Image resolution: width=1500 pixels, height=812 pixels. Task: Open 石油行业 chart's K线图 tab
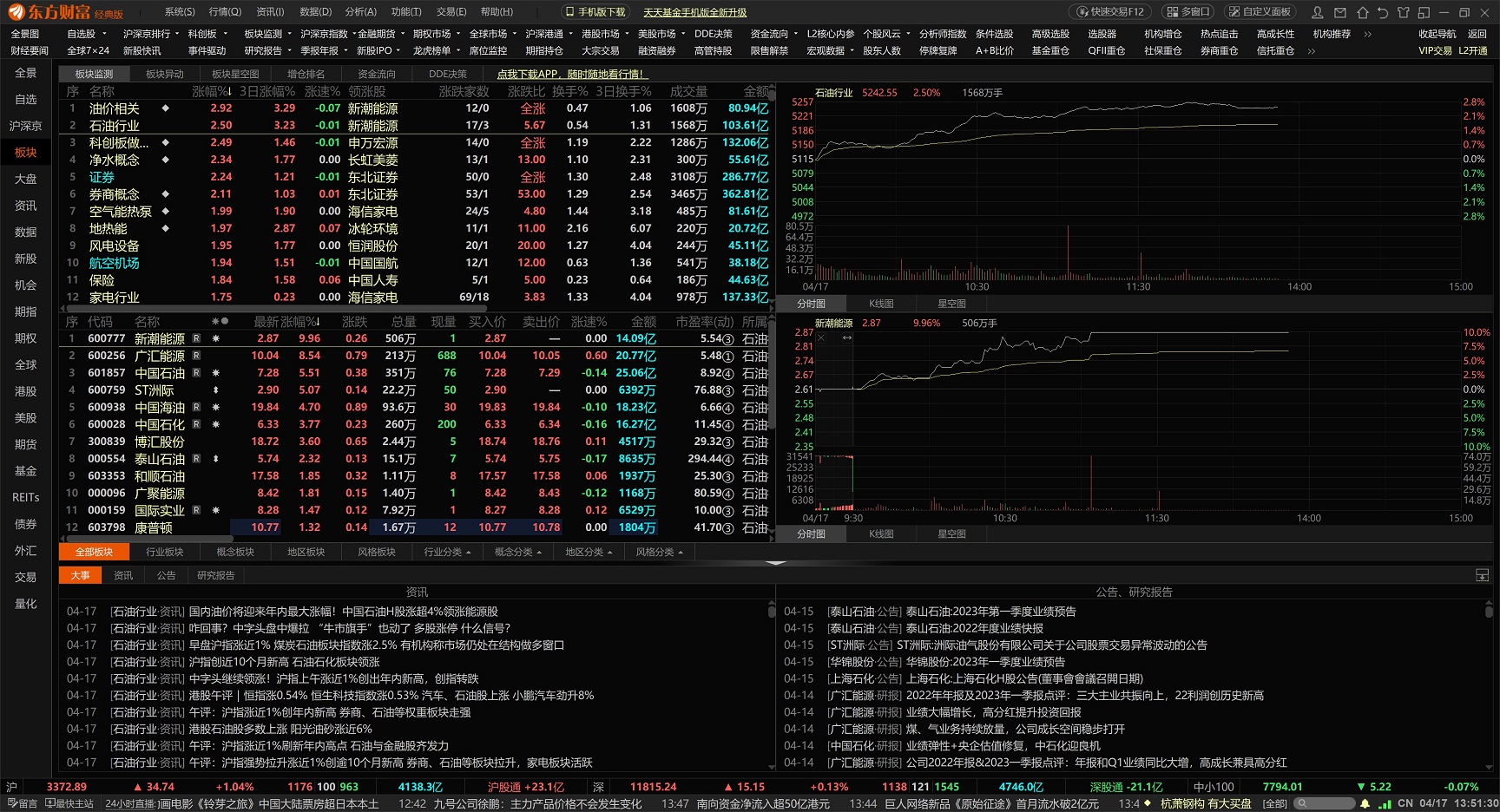tap(881, 304)
